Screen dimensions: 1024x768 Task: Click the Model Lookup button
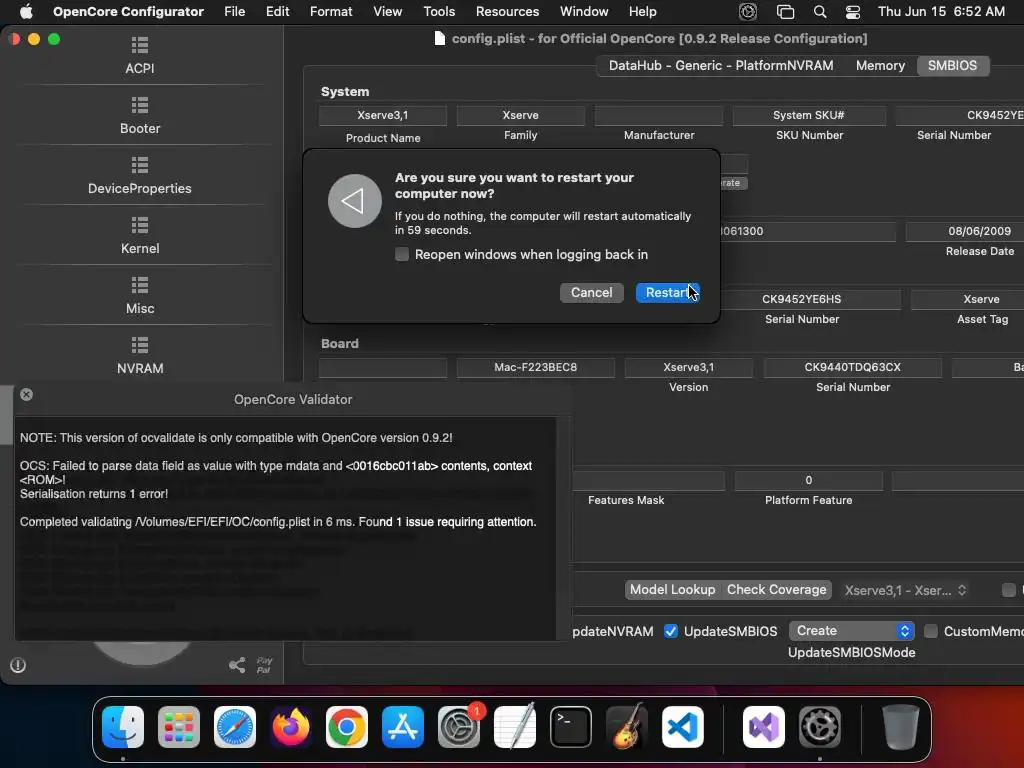tap(673, 590)
